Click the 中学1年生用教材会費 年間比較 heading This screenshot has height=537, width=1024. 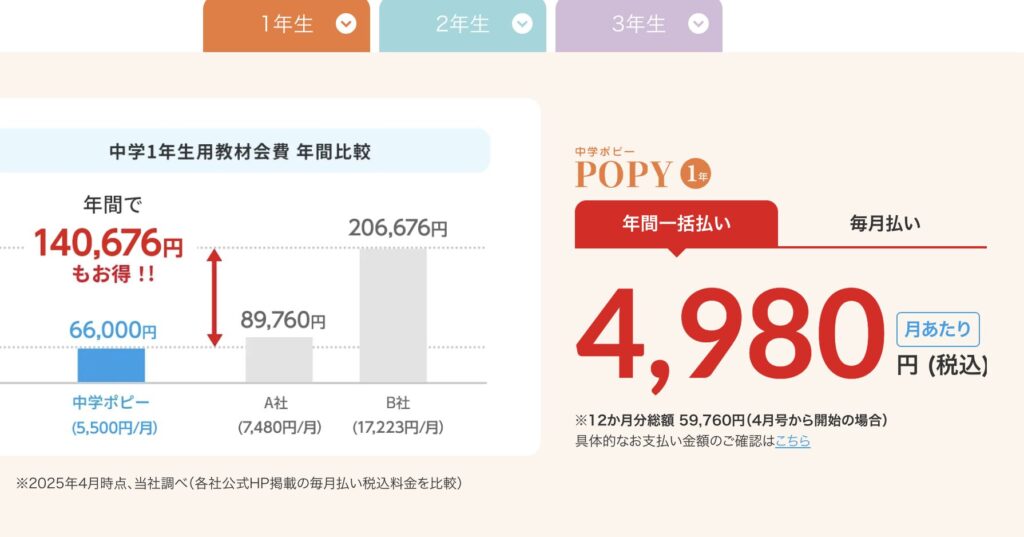(240, 152)
